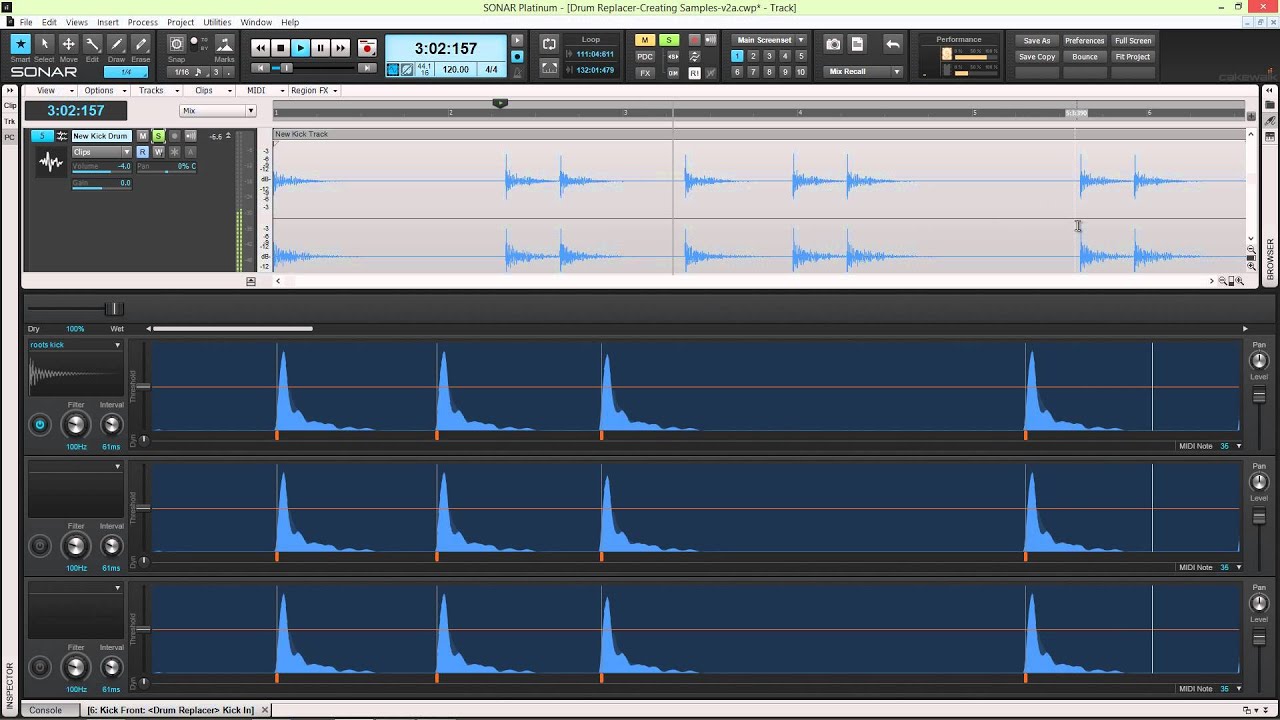This screenshot has width=1280, height=720.
Task: Click the Save Copy button
Action: 1037,57
